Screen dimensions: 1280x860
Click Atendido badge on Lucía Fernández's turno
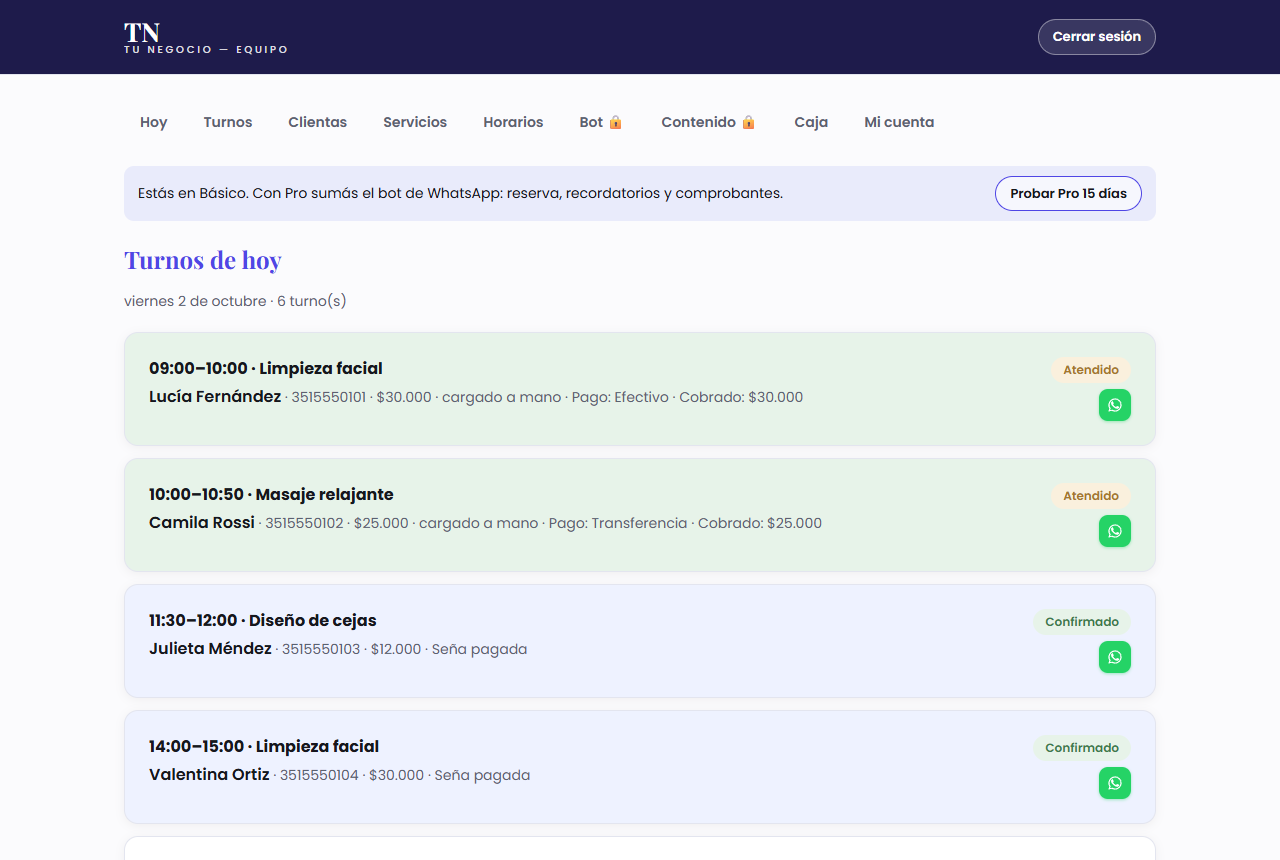click(1091, 370)
